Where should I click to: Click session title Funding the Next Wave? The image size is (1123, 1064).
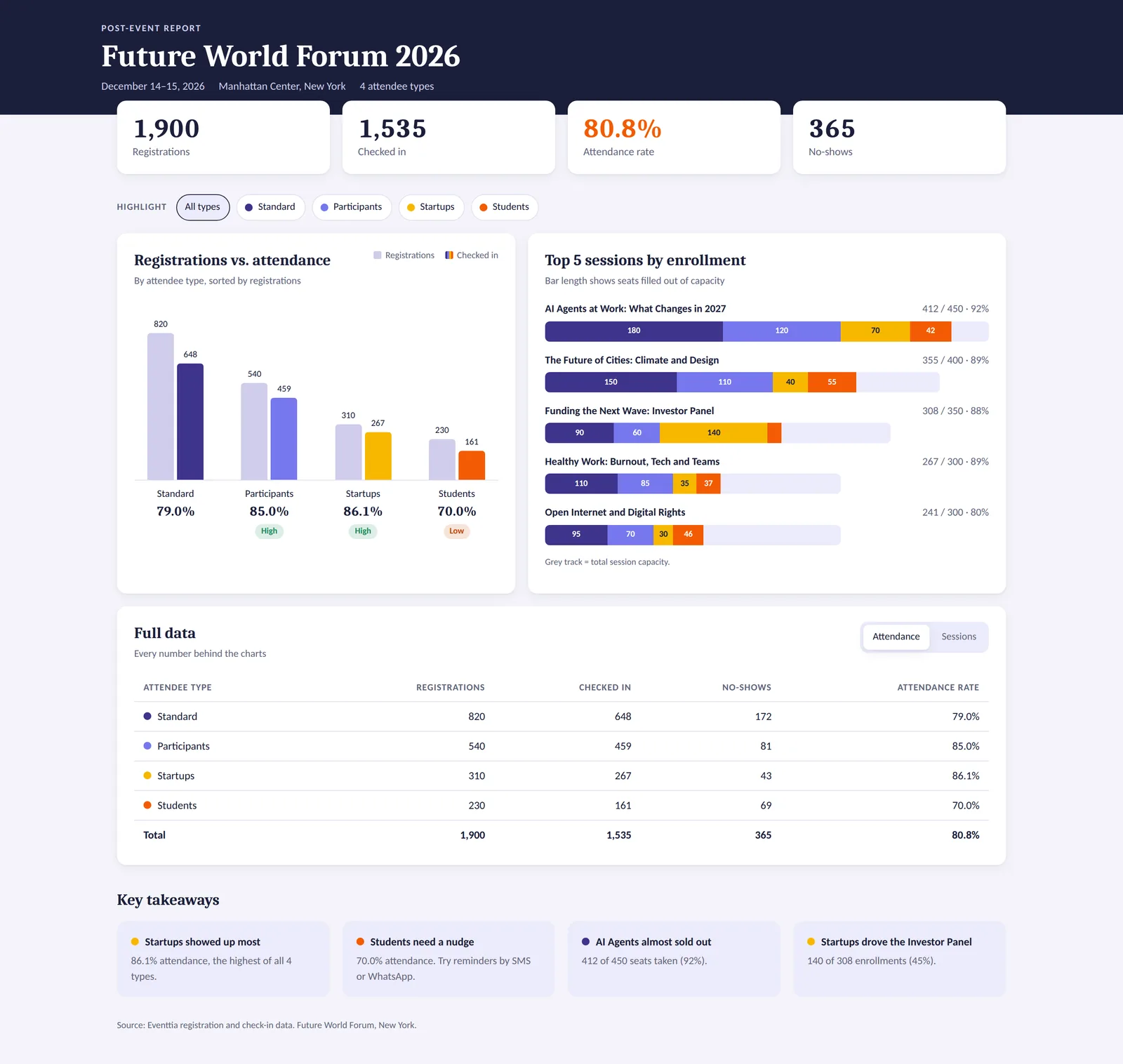(x=629, y=411)
